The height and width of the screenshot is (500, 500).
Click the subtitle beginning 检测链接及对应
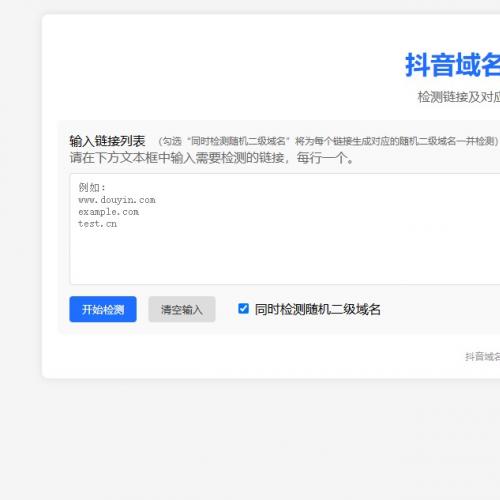coord(459,97)
